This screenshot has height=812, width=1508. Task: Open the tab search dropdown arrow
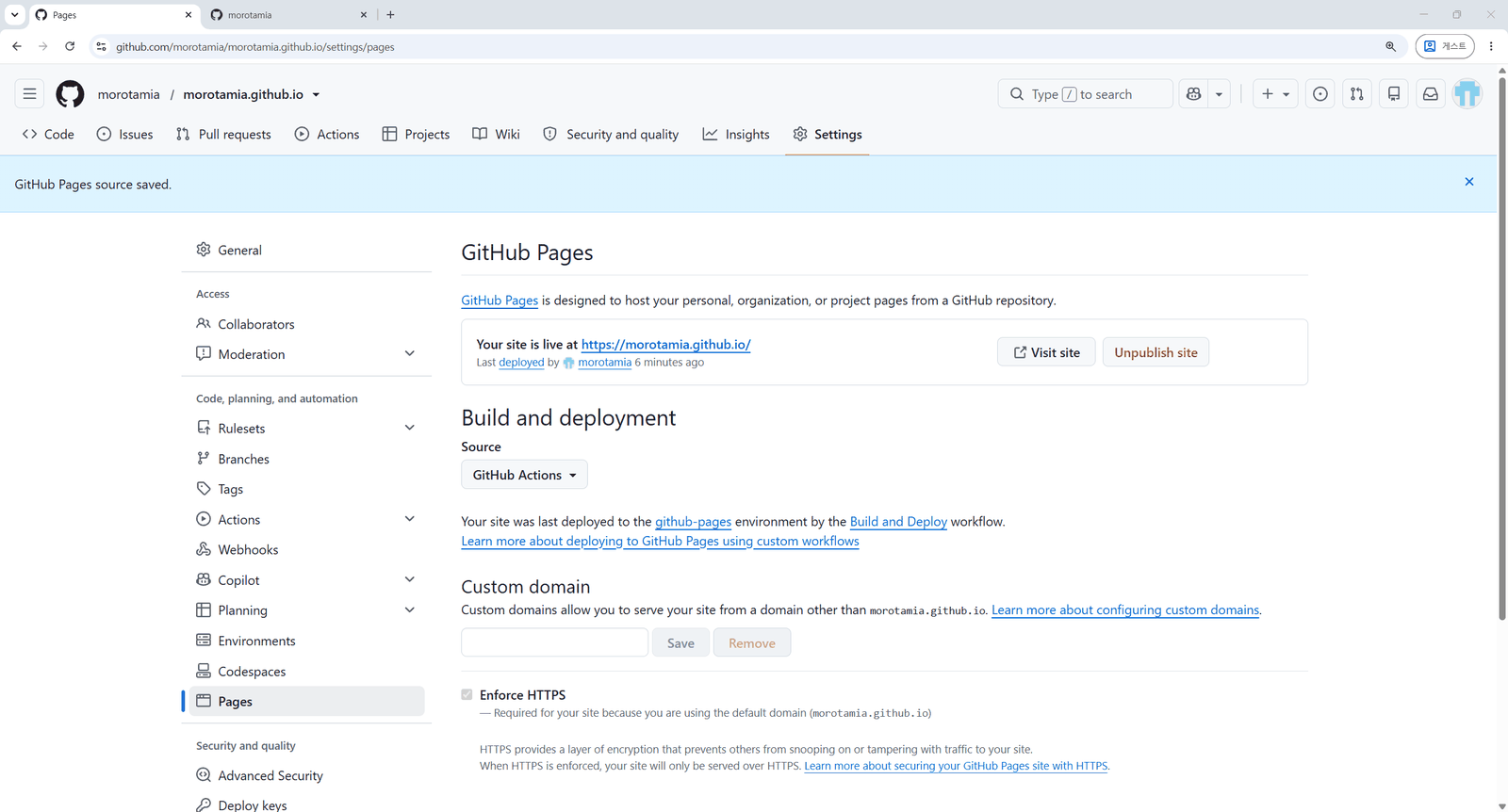pyautogui.click(x=14, y=15)
